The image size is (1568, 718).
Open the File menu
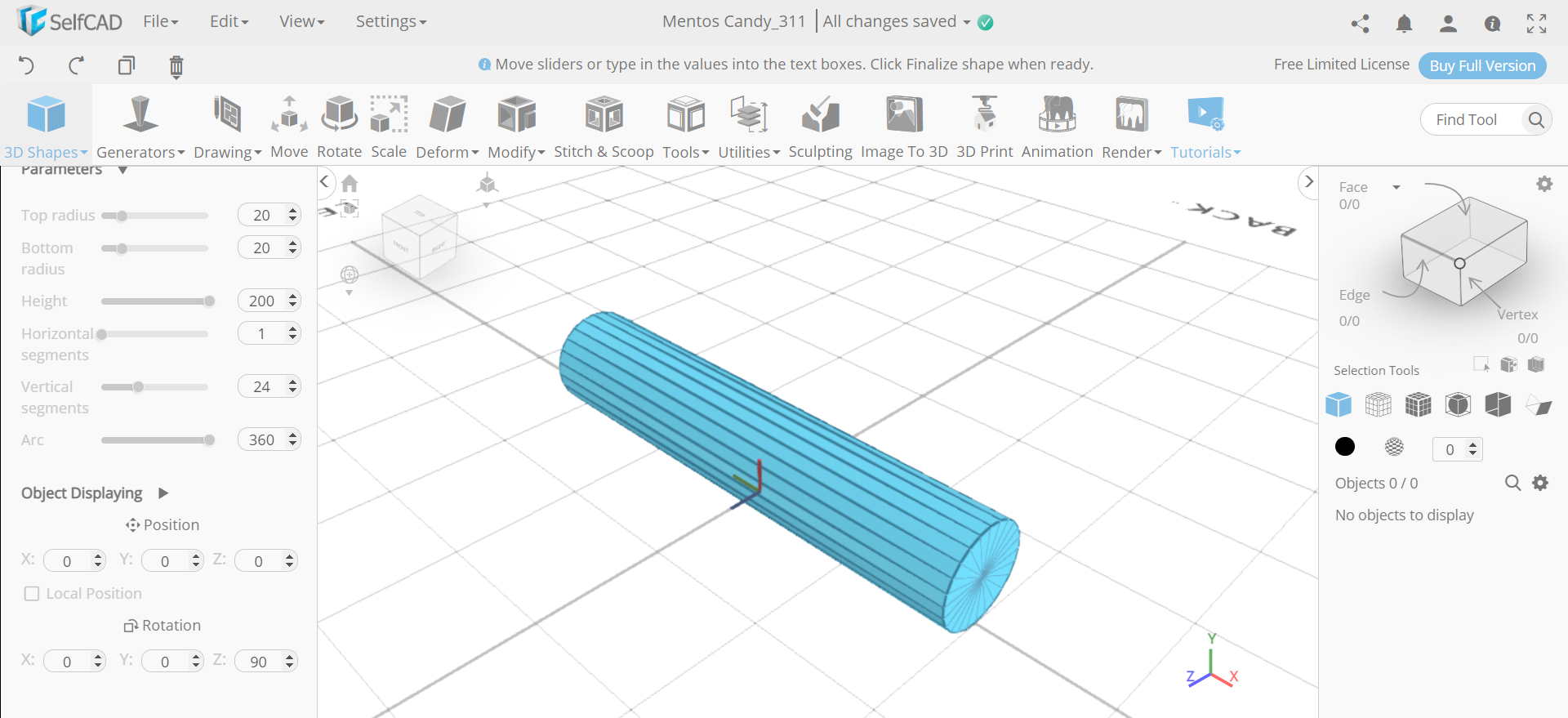point(161,22)
